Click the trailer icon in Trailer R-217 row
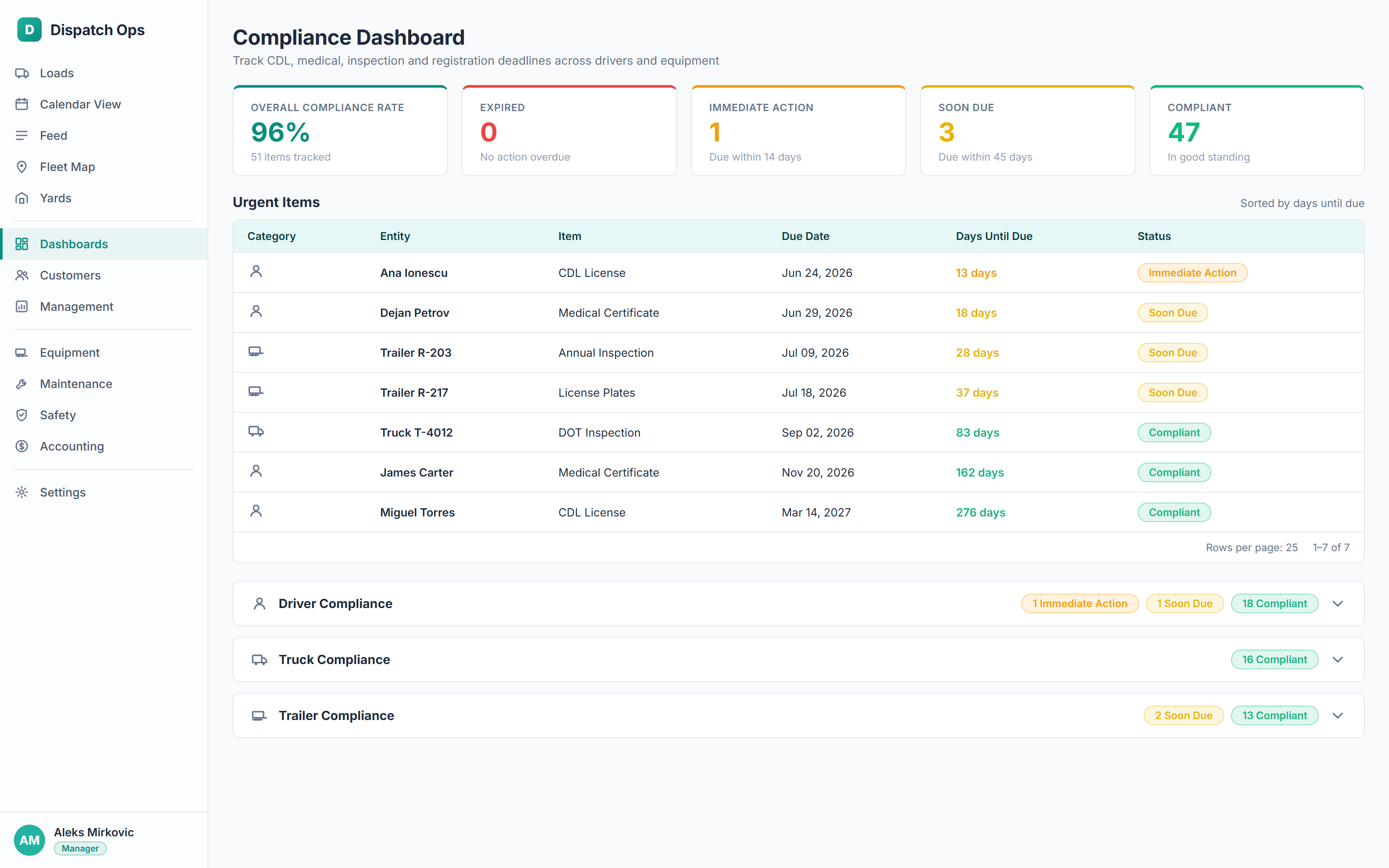Viewport: 1389px width, 868px height. 256,391
